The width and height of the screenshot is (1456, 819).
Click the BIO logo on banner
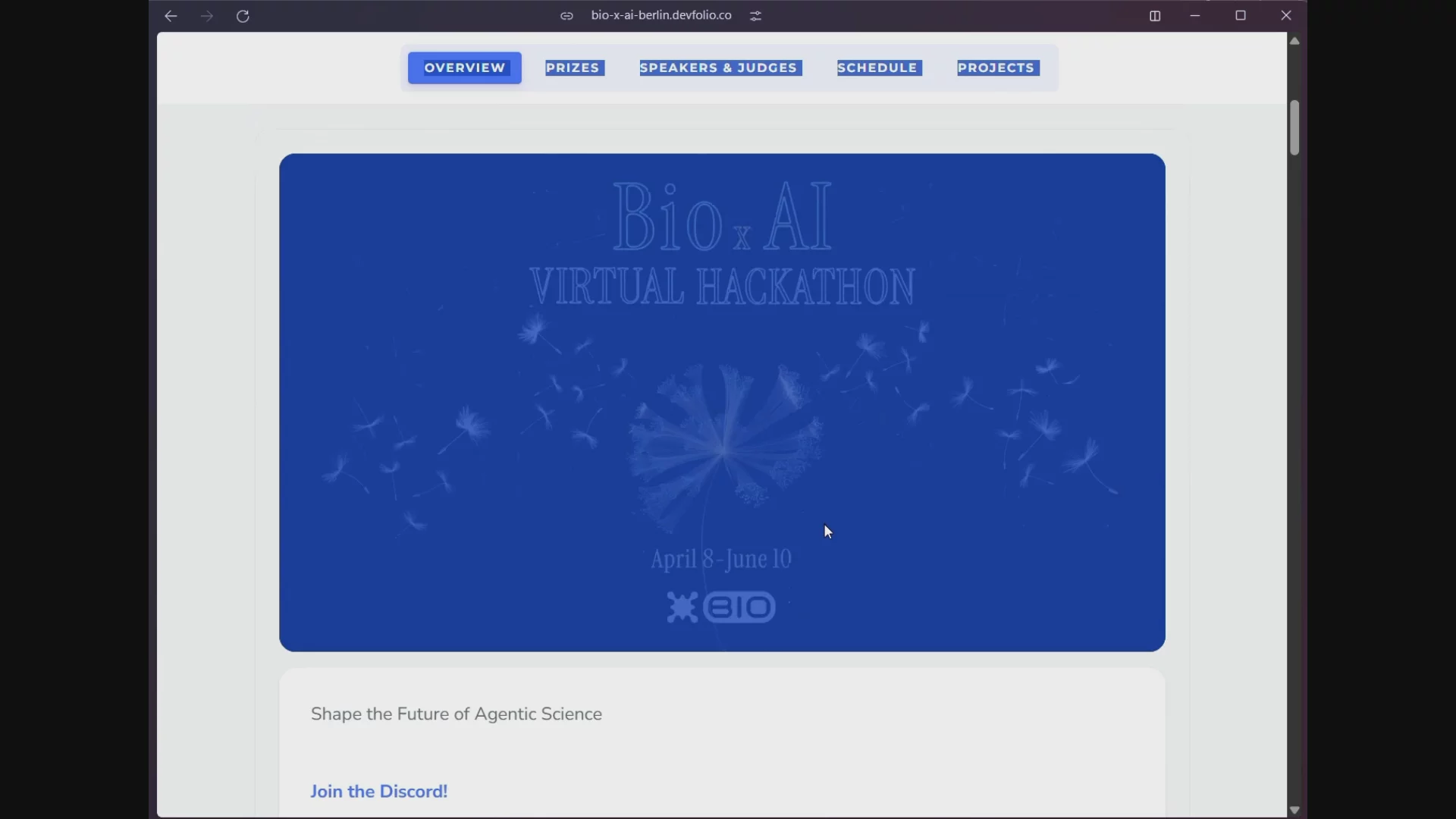pyautogui.click(x=721, y=607)
